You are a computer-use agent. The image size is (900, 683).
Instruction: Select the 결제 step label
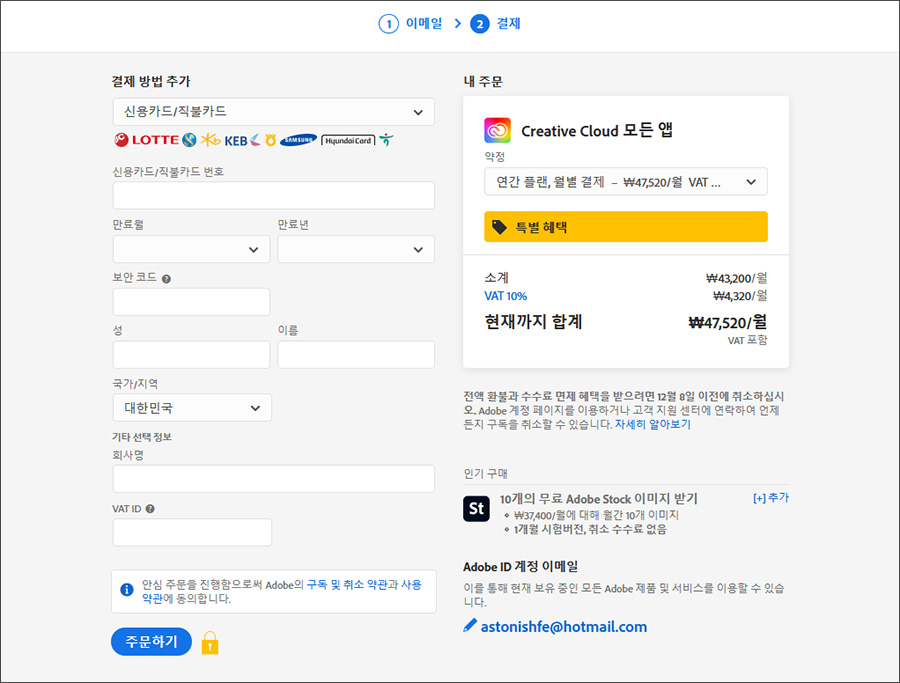509,24
